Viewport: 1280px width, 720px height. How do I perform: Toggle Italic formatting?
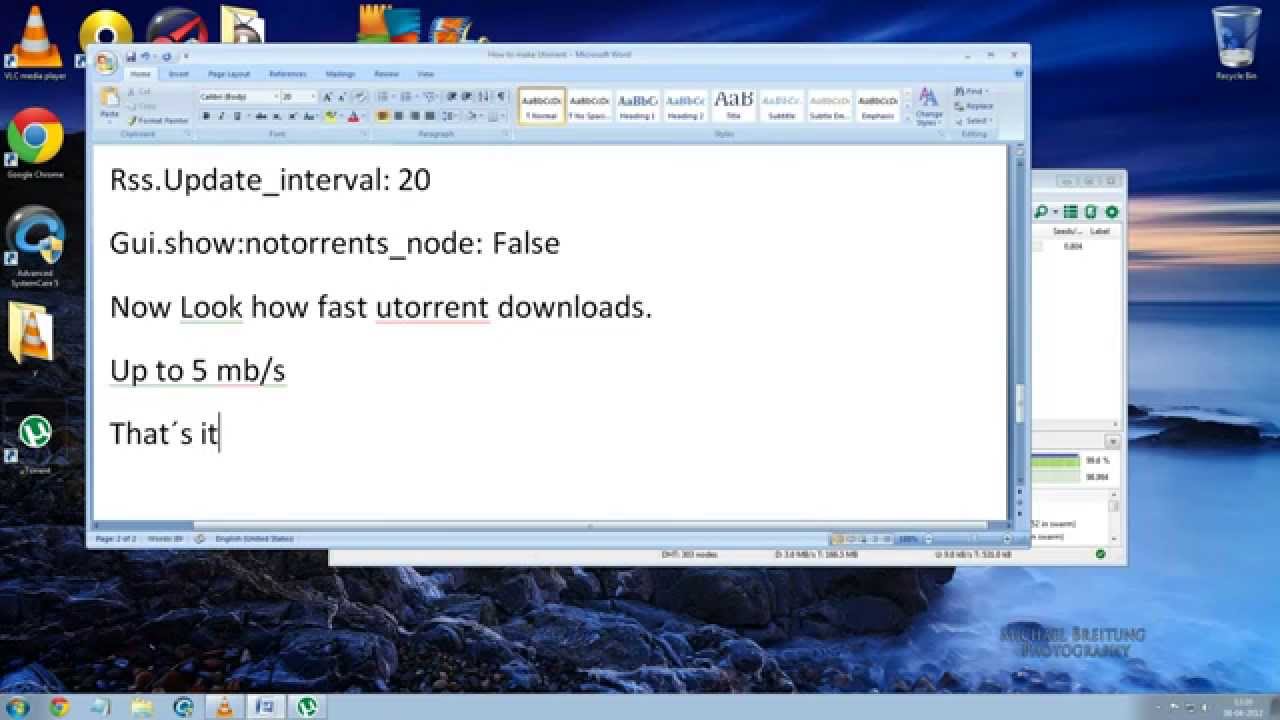point(221,116)
